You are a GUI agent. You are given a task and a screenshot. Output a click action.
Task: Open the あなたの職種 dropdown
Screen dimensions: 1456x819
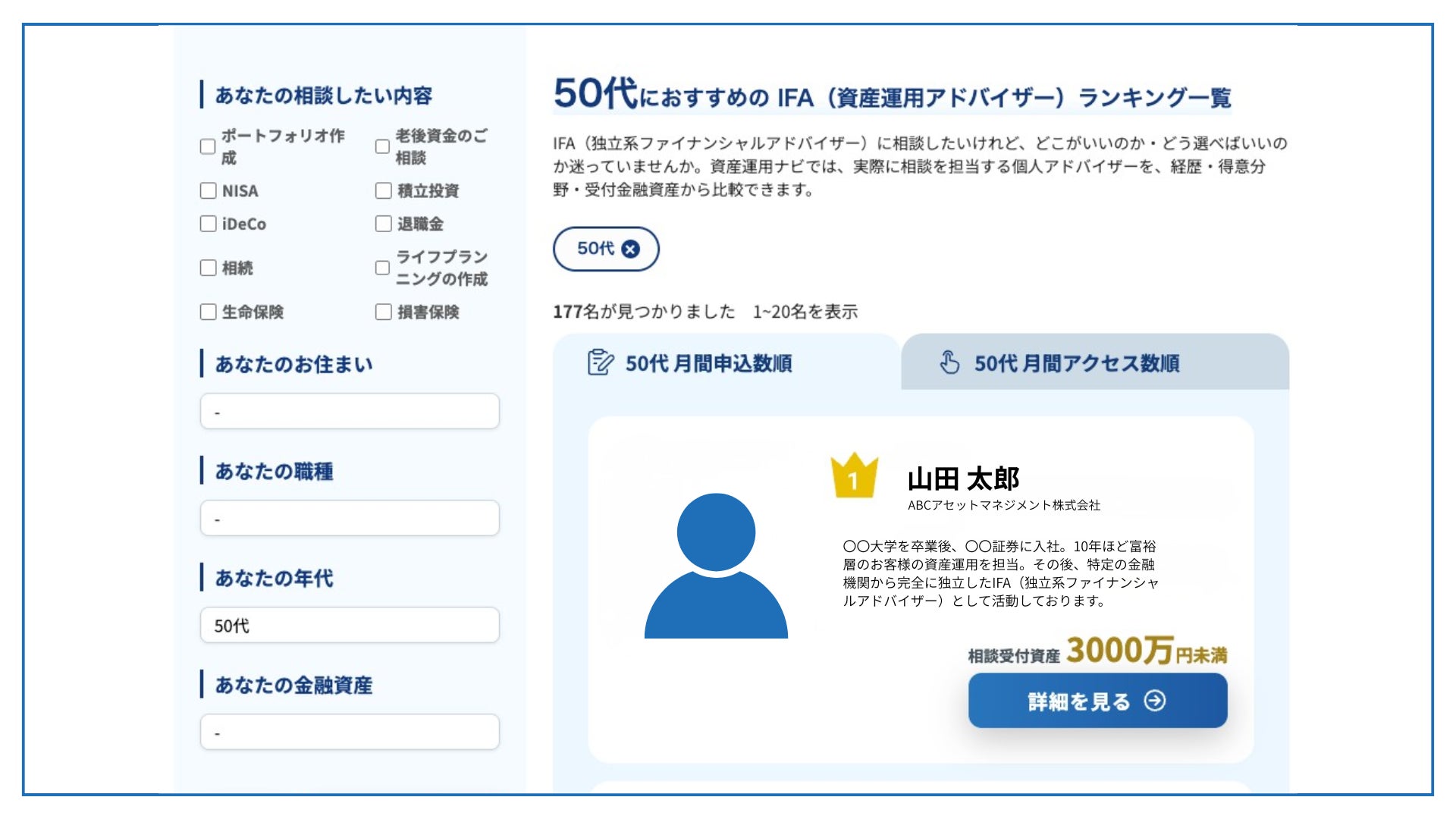tap(350, 518)
